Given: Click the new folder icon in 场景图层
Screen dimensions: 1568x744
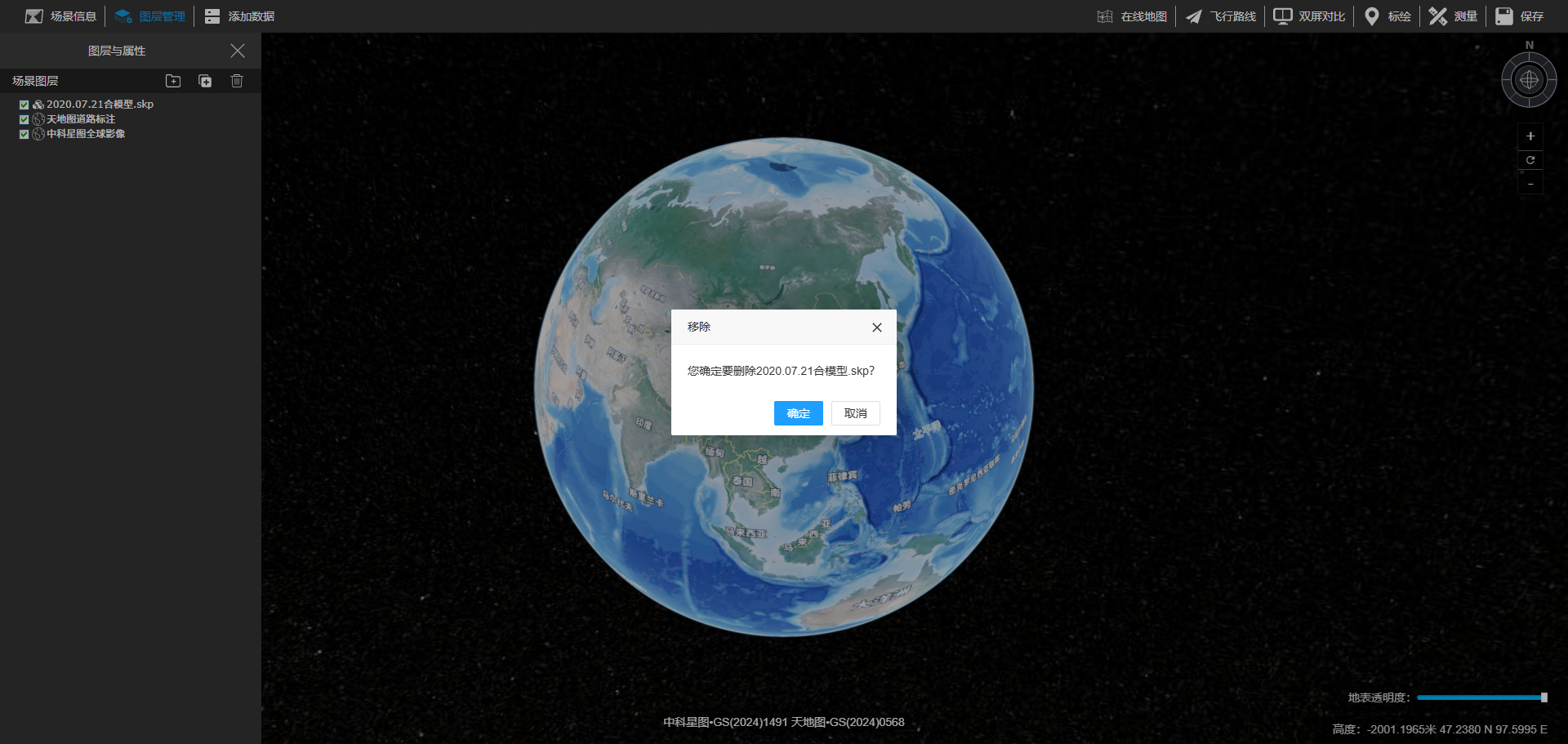Looking at the screenshot, I should [x=173, y=81].
